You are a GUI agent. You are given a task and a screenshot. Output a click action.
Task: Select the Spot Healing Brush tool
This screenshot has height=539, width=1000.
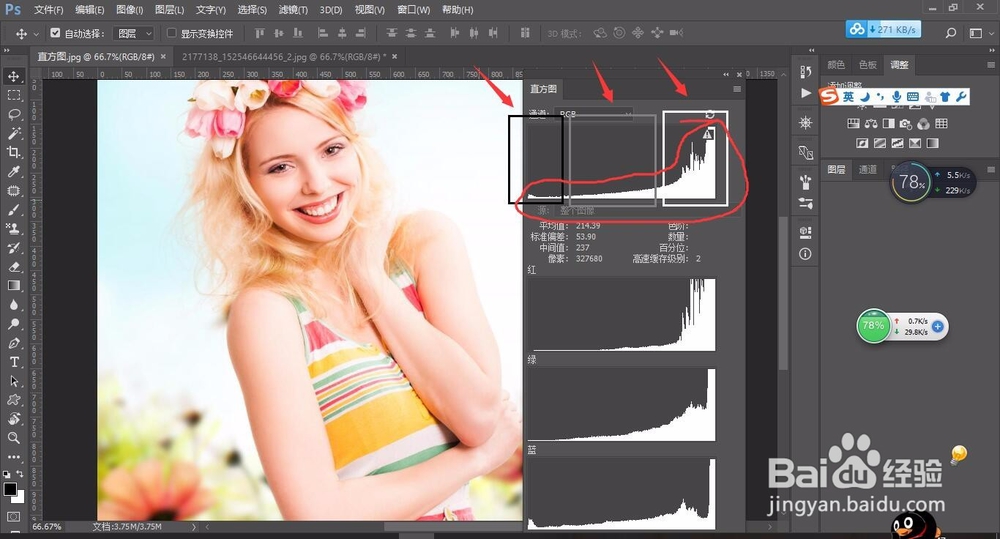[13, 191]
